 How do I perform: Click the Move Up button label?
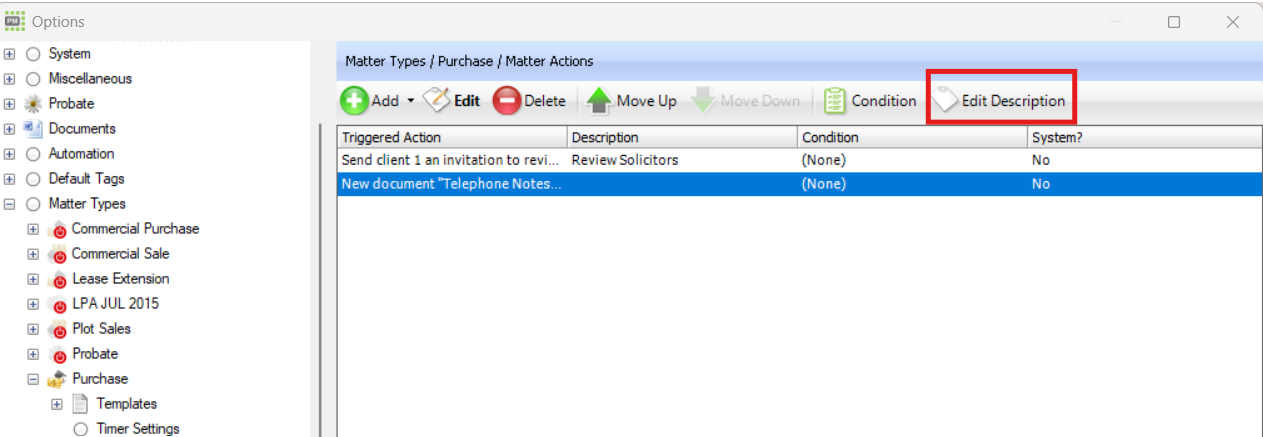pos(646,101)
